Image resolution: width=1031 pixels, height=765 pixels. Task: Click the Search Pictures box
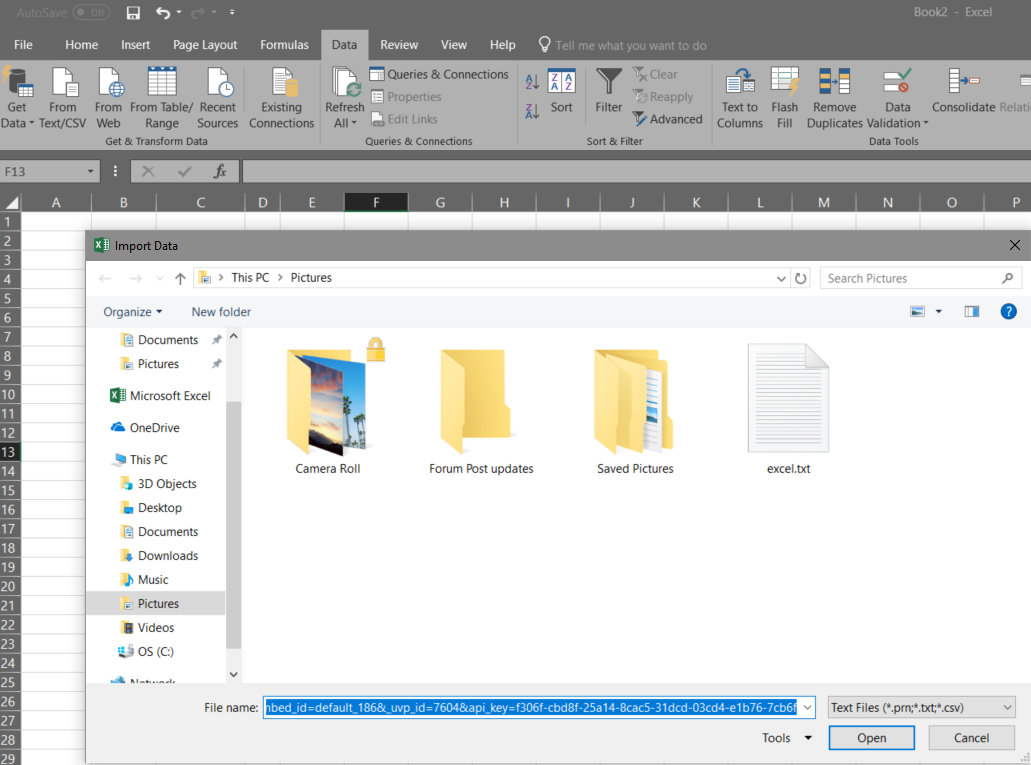point(921,278)
